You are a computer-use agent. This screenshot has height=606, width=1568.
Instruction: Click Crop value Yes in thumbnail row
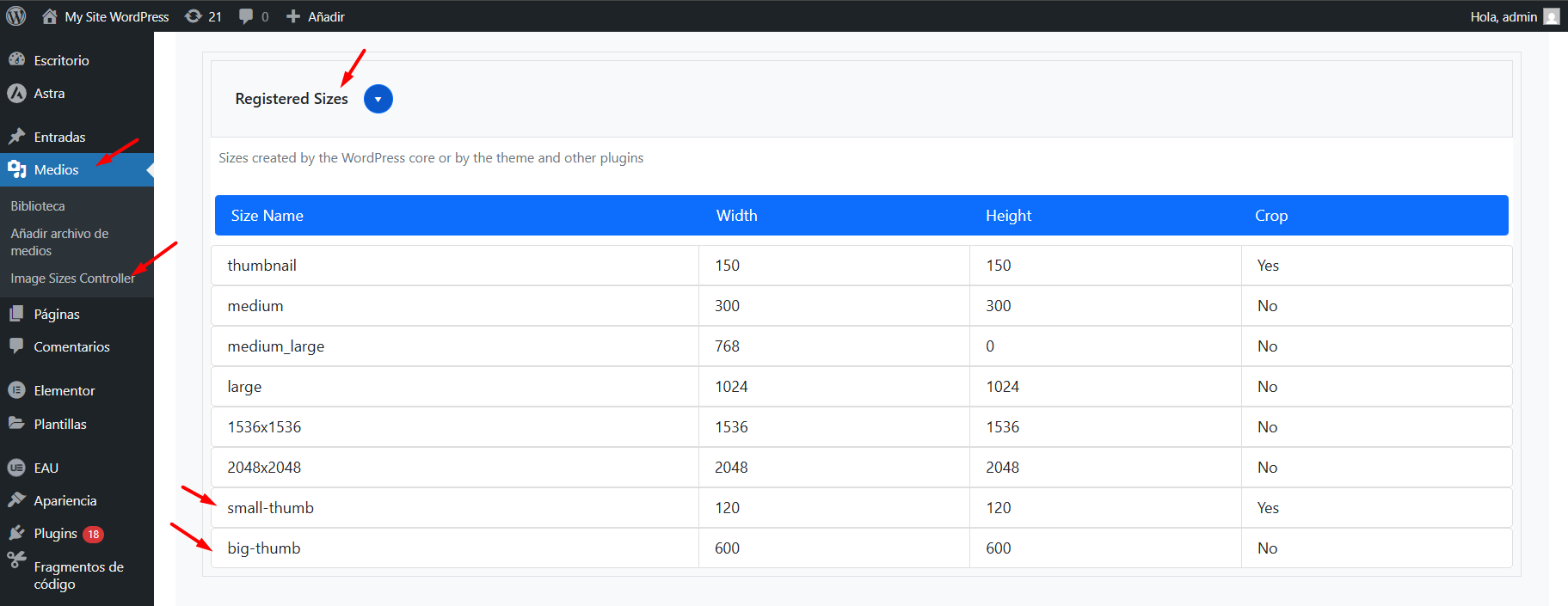1268,266
